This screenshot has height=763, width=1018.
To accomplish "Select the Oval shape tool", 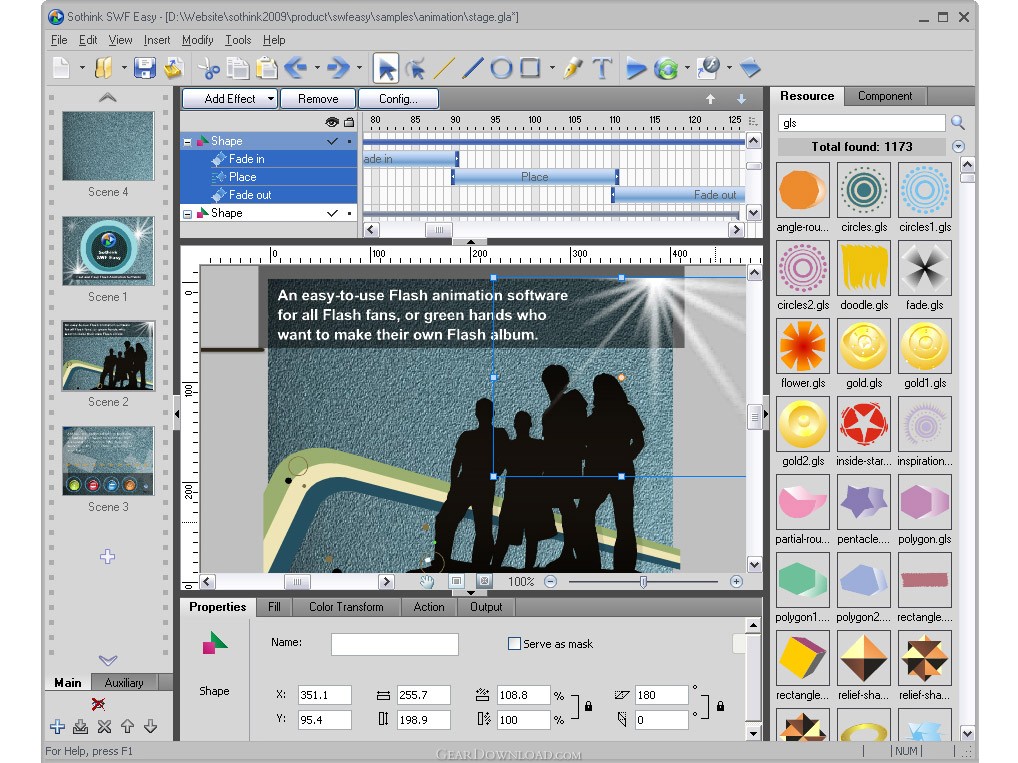I will click(x=501, y=68).
